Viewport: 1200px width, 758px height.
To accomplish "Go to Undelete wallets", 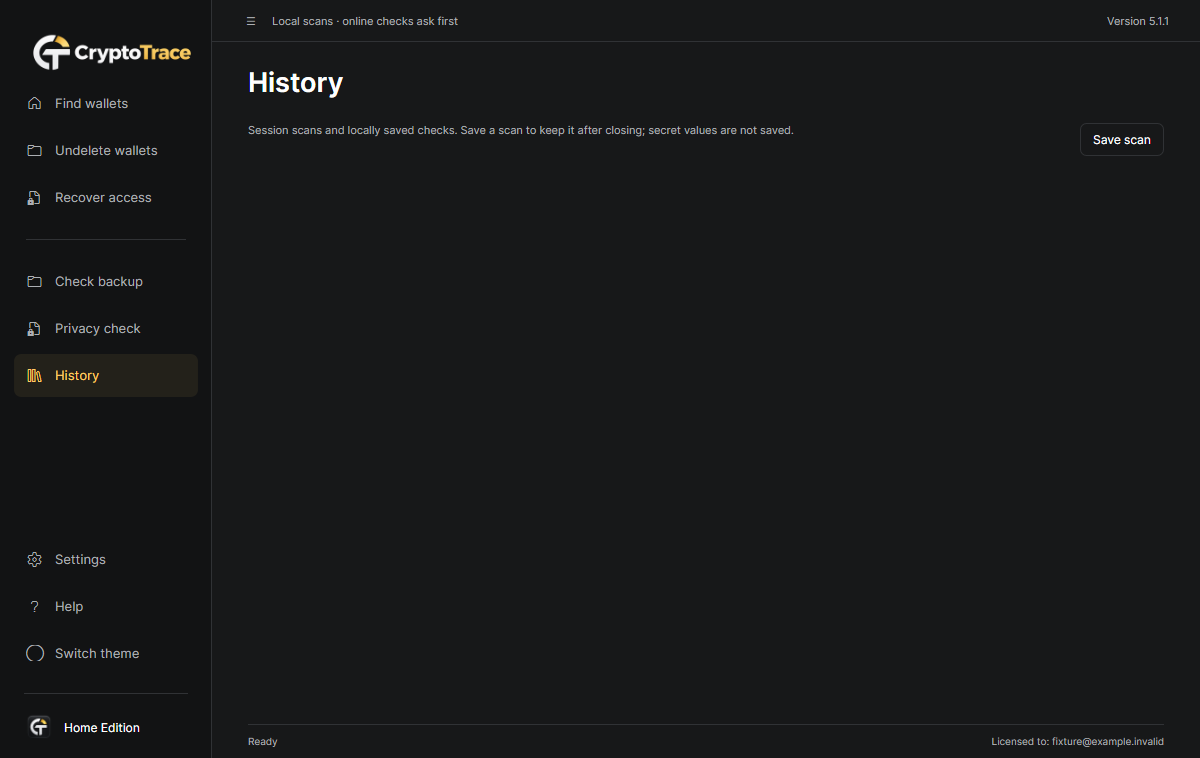I will pos(106,150).
